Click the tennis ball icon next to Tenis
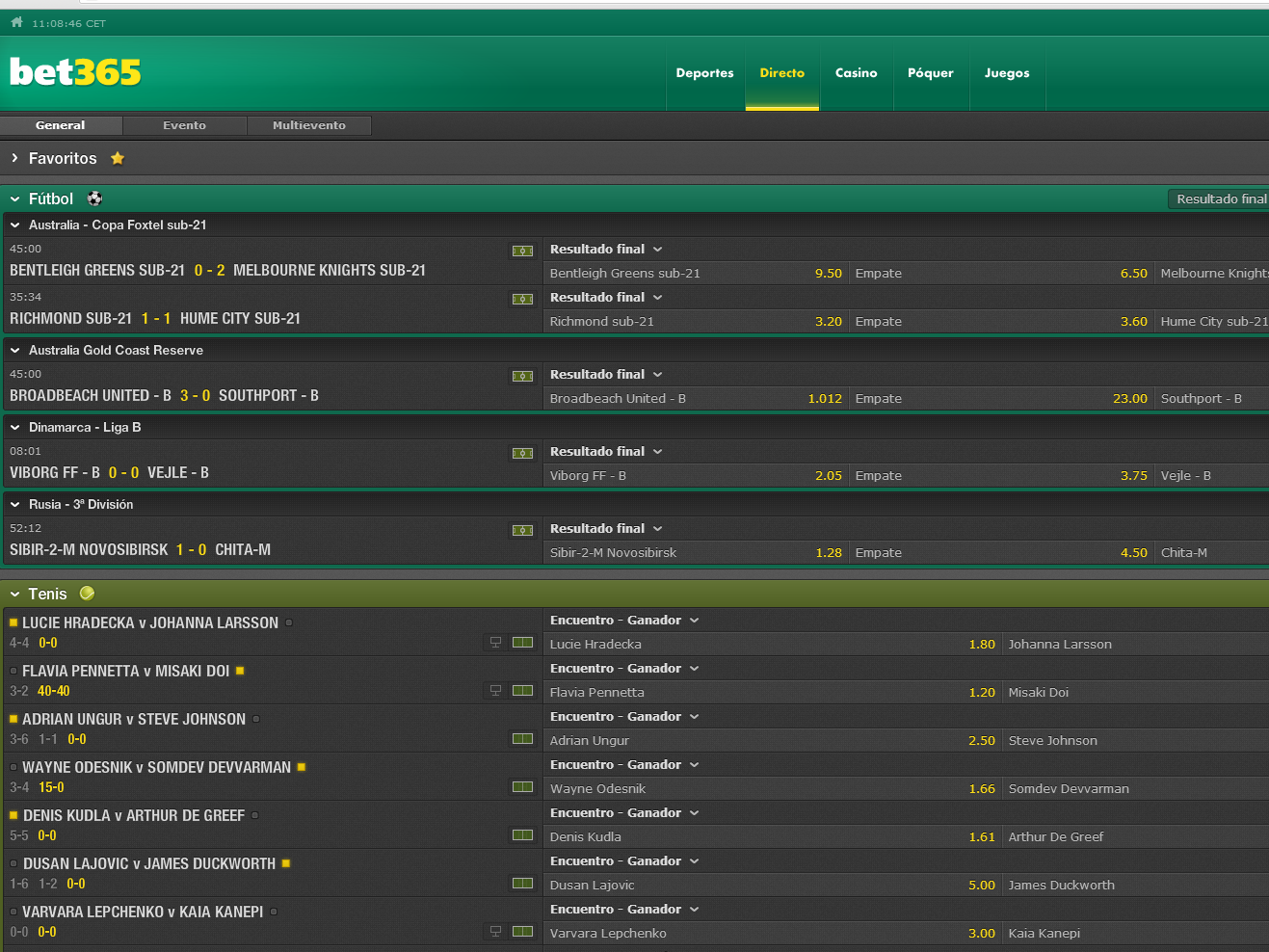This screenshot has height=952, width=1269. point(87,594)
